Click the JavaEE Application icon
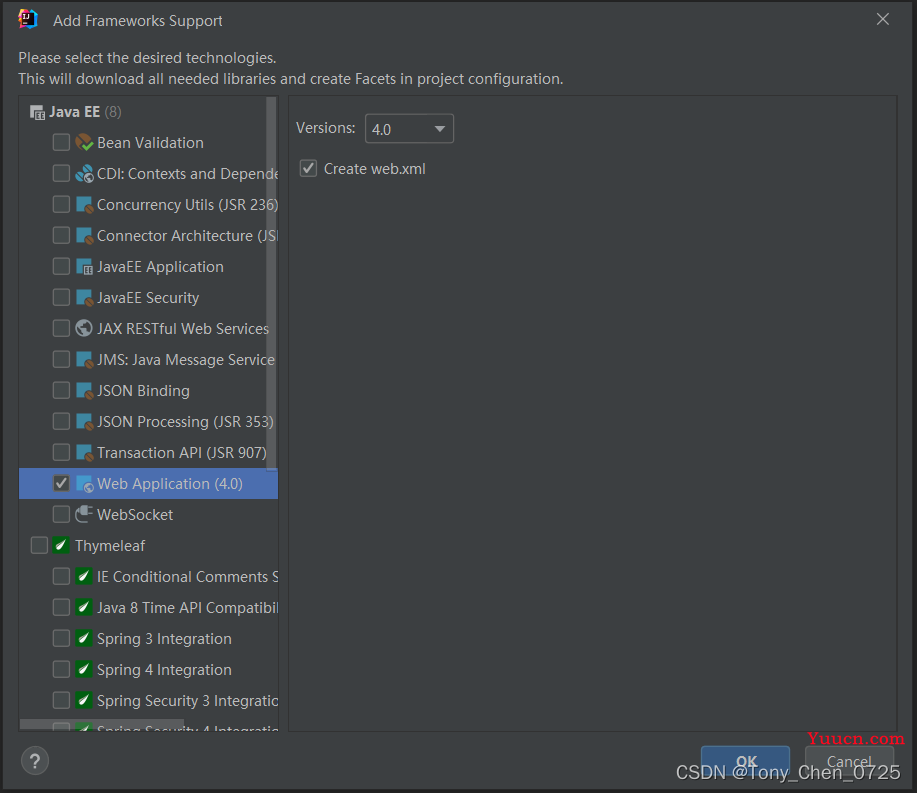The height and width of the screenshot is (793, 917). [x=84, y=266]
